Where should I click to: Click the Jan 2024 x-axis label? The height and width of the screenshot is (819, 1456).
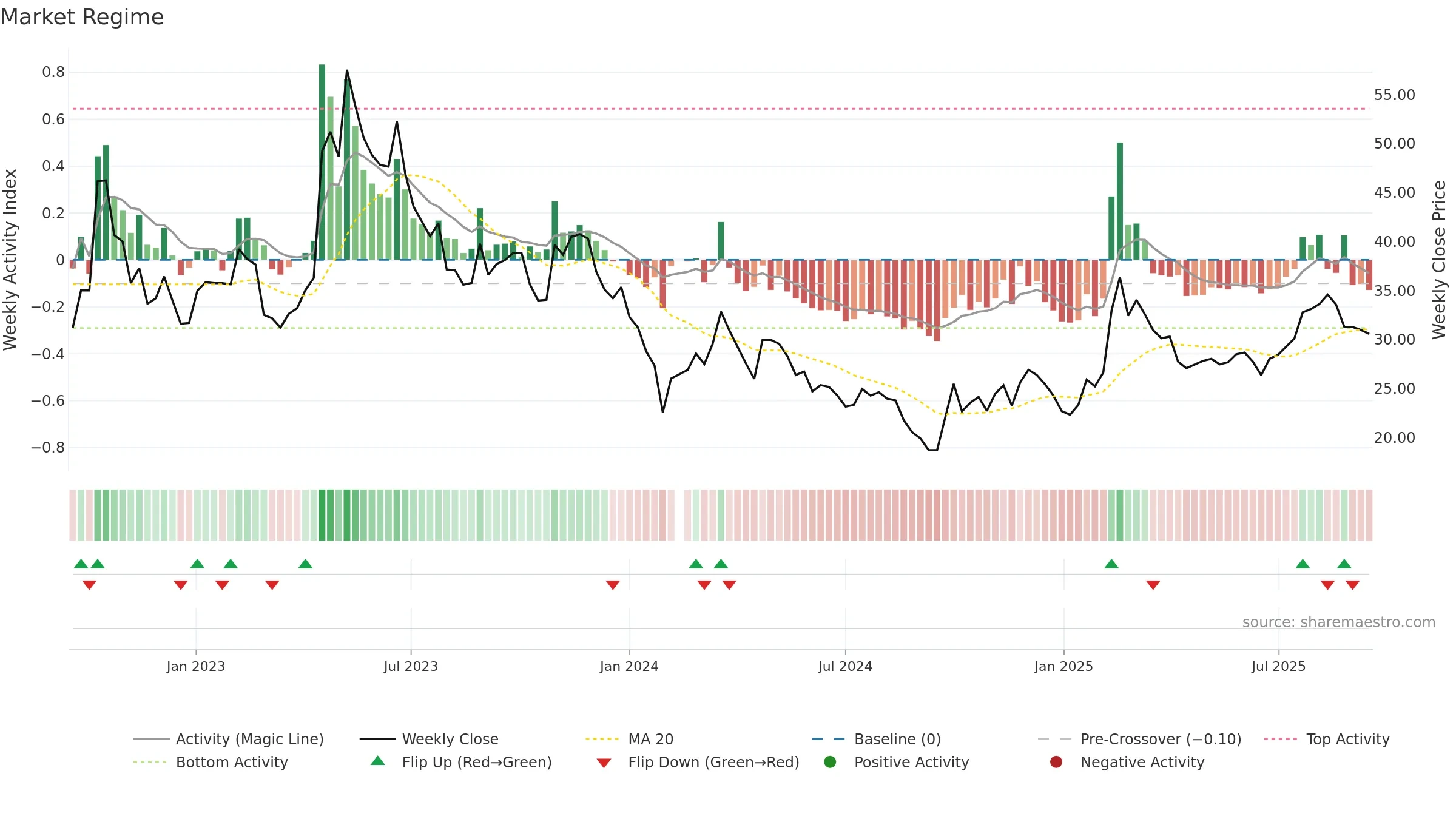tap(629, 666)
